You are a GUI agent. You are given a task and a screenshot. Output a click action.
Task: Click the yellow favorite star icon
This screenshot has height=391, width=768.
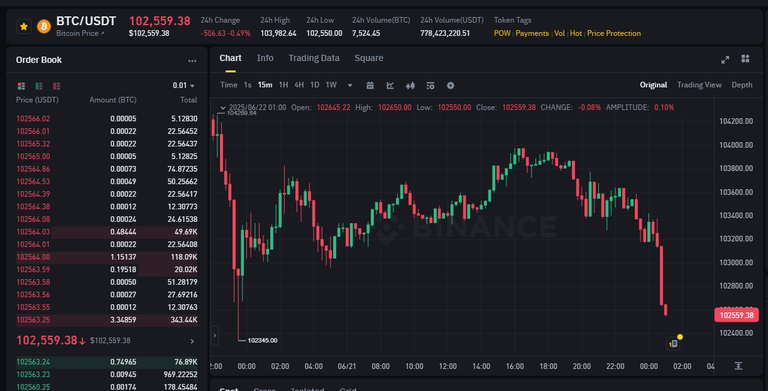[24, 26]
